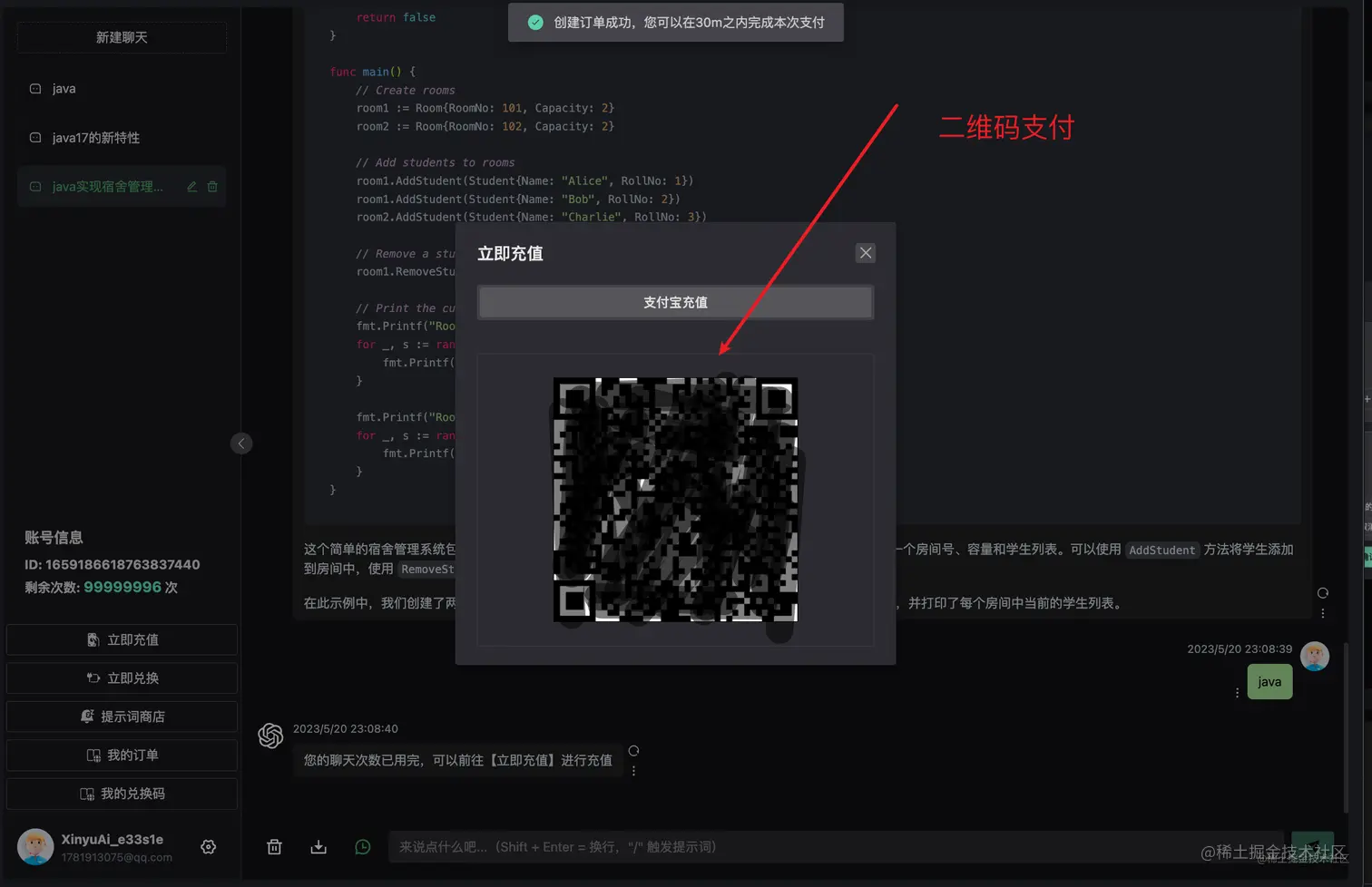
Task: Open 我的兑换码 redemption codes
Action: pos(122,794)
